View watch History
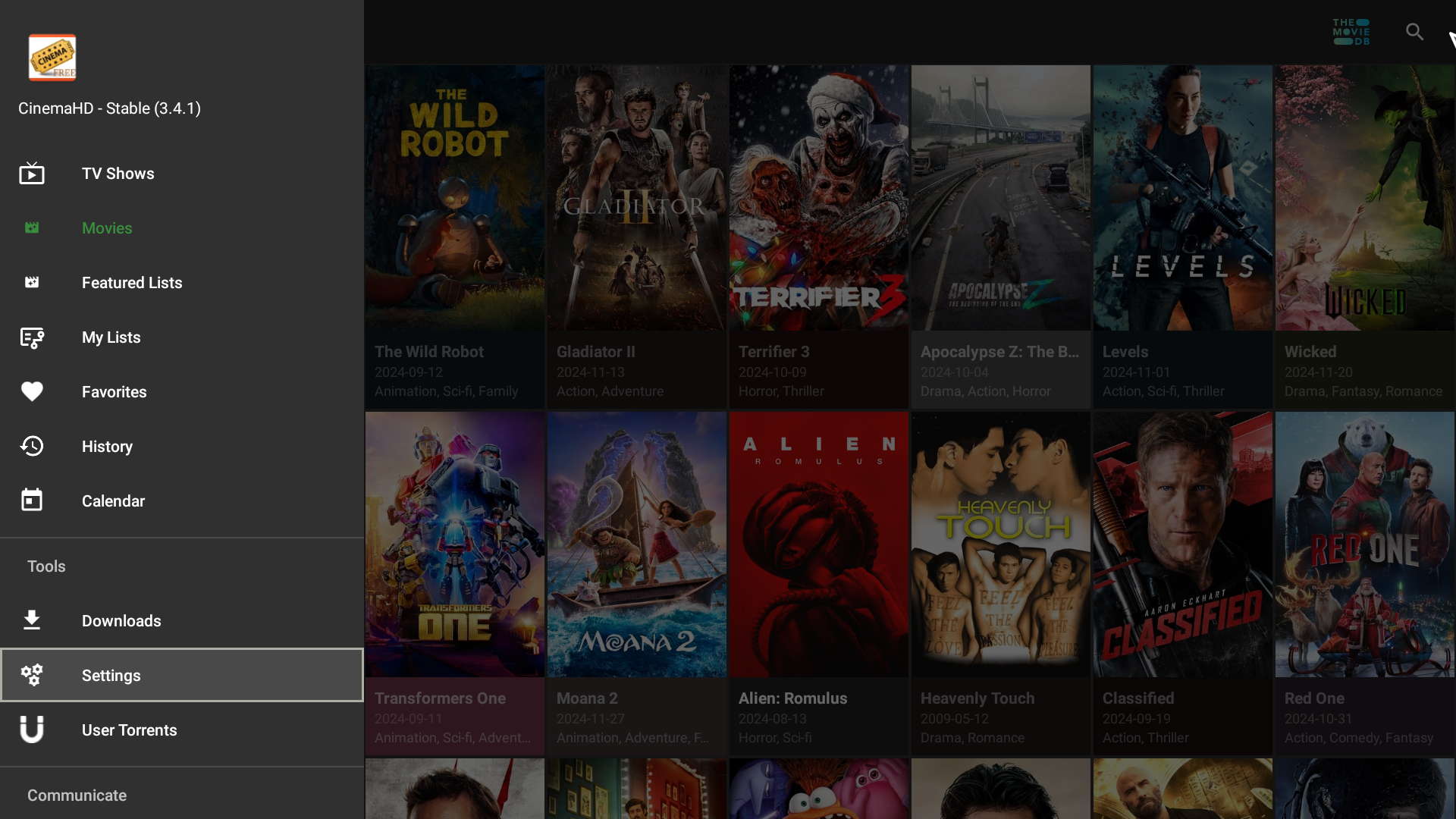This screenshot has width=1456, height=819. click(x=182, y=447)
